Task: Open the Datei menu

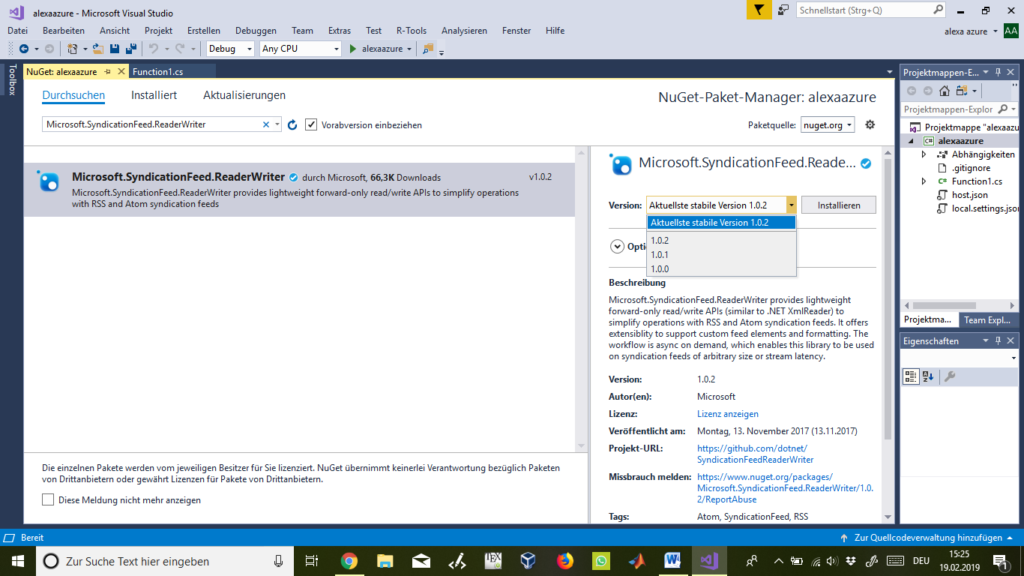Action: (18, 31)
